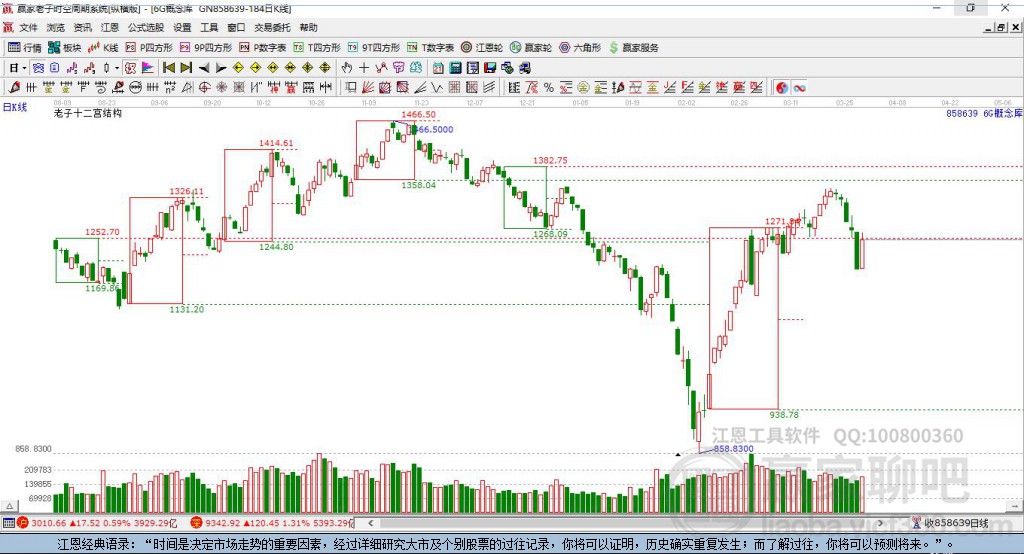Open the 交易委托 menu

pos(272,27)
